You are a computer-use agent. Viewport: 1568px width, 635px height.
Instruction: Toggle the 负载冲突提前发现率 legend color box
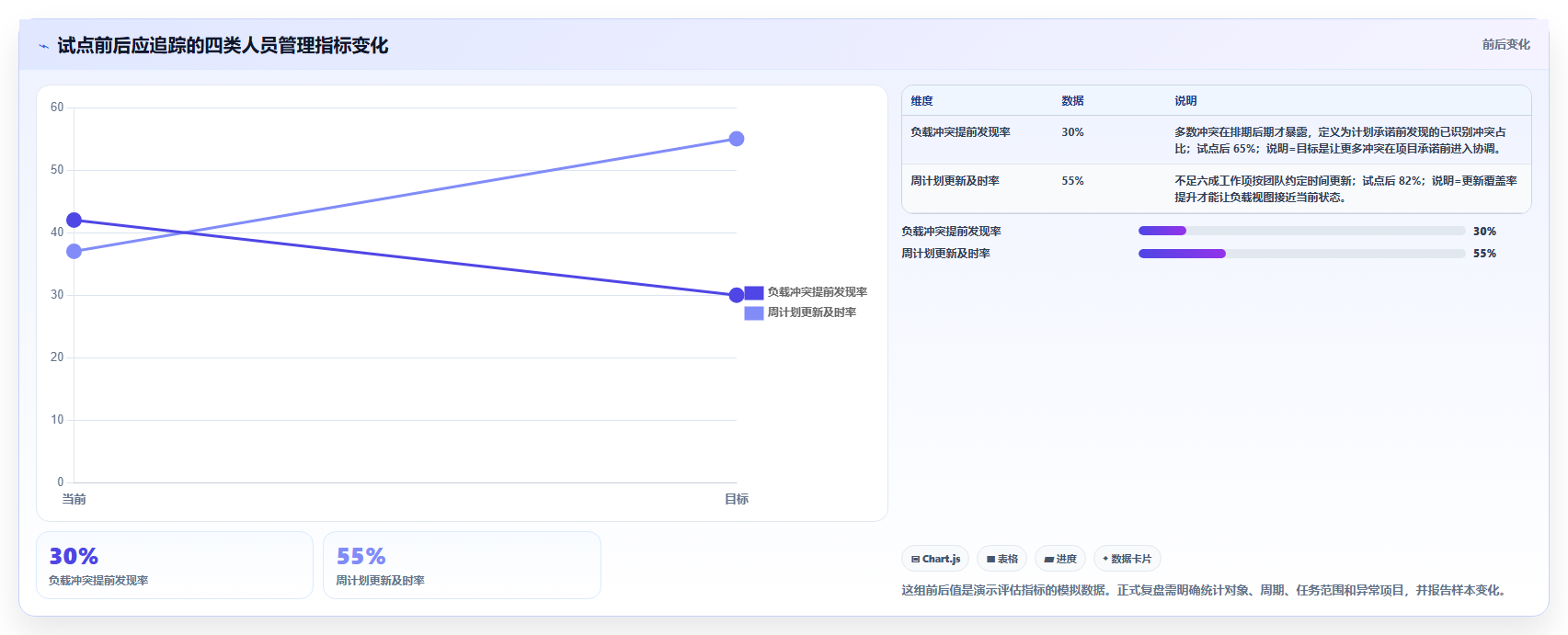(x=754, y=292)
